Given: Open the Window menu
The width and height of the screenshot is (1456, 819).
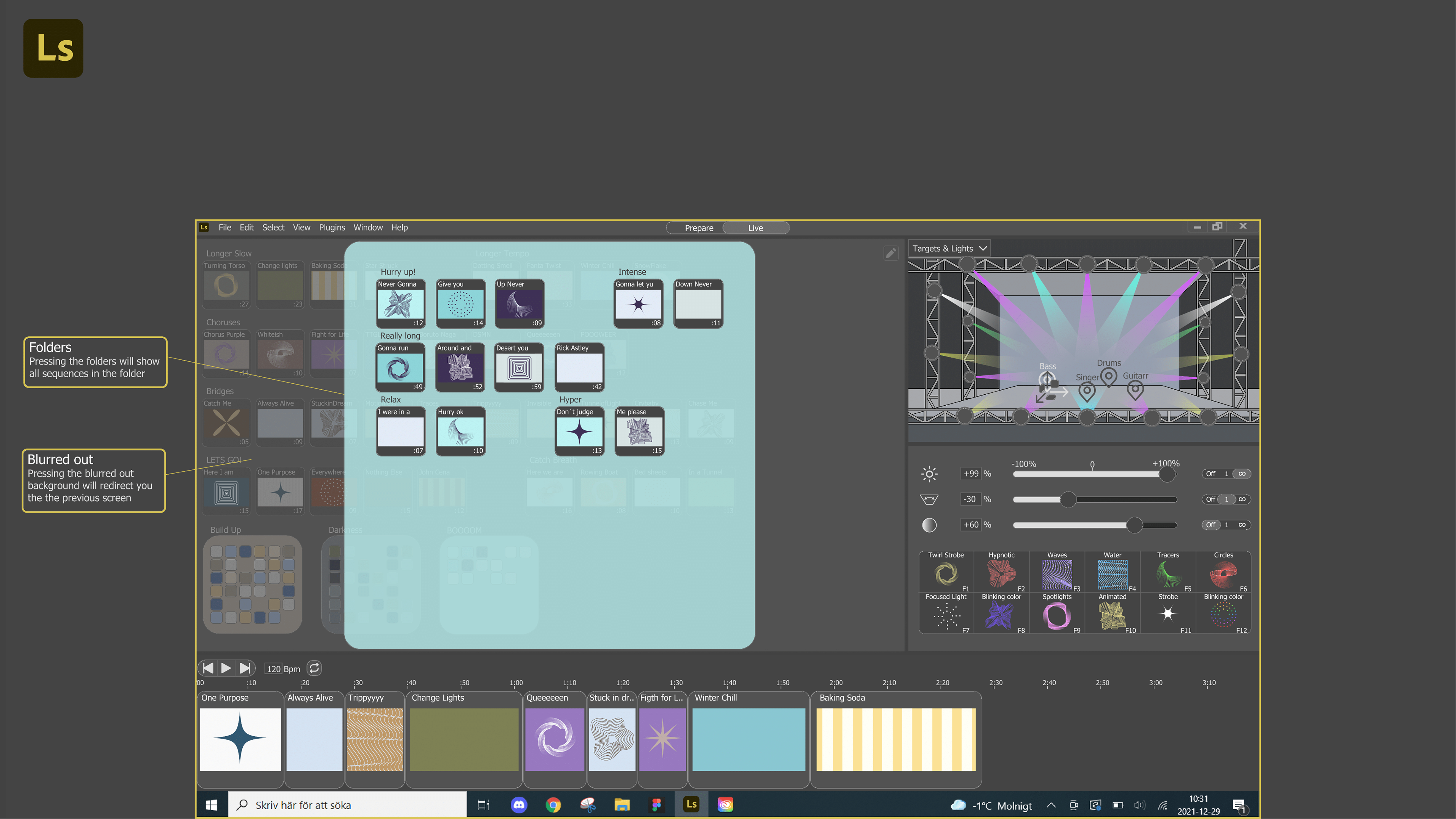Looking at the screenshot, I should point(368,227).
